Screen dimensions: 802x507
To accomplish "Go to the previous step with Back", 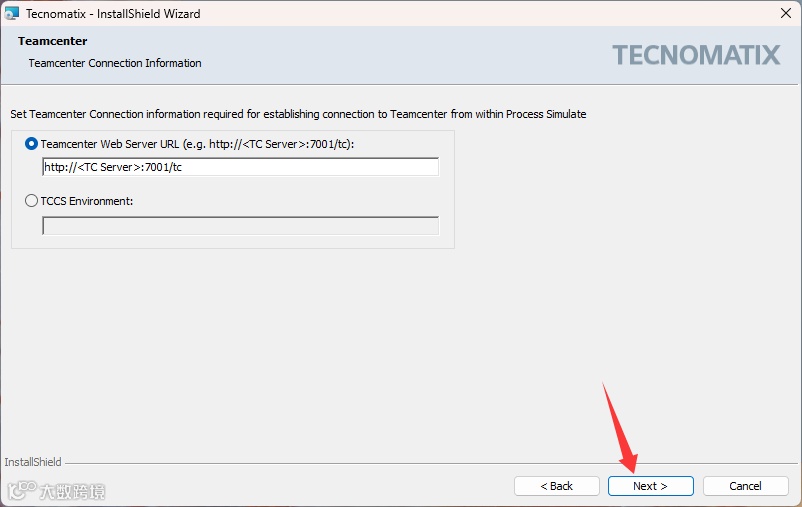I will [556, 486].
